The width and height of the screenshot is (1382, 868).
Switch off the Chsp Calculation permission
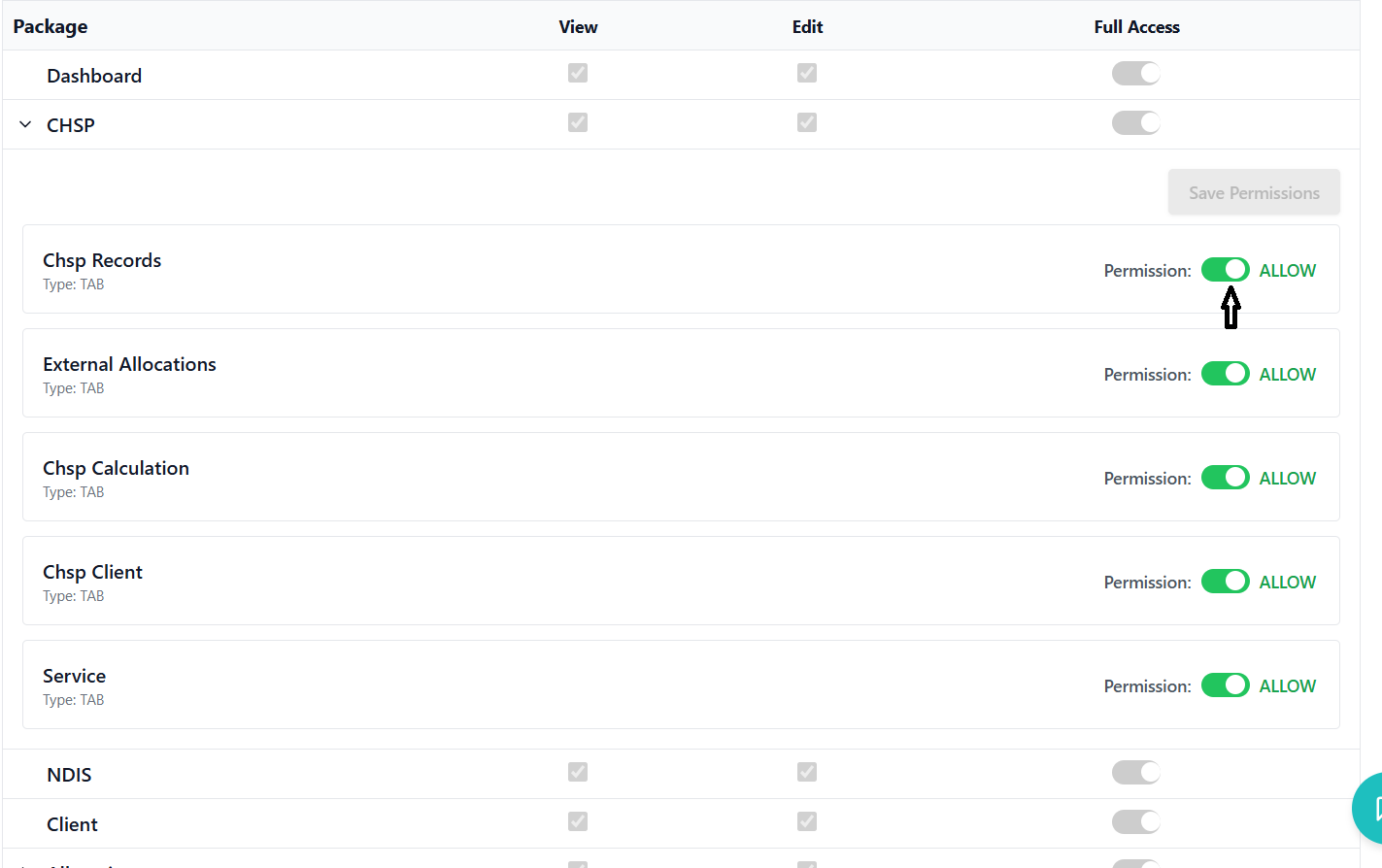(x=1225, y=478)
